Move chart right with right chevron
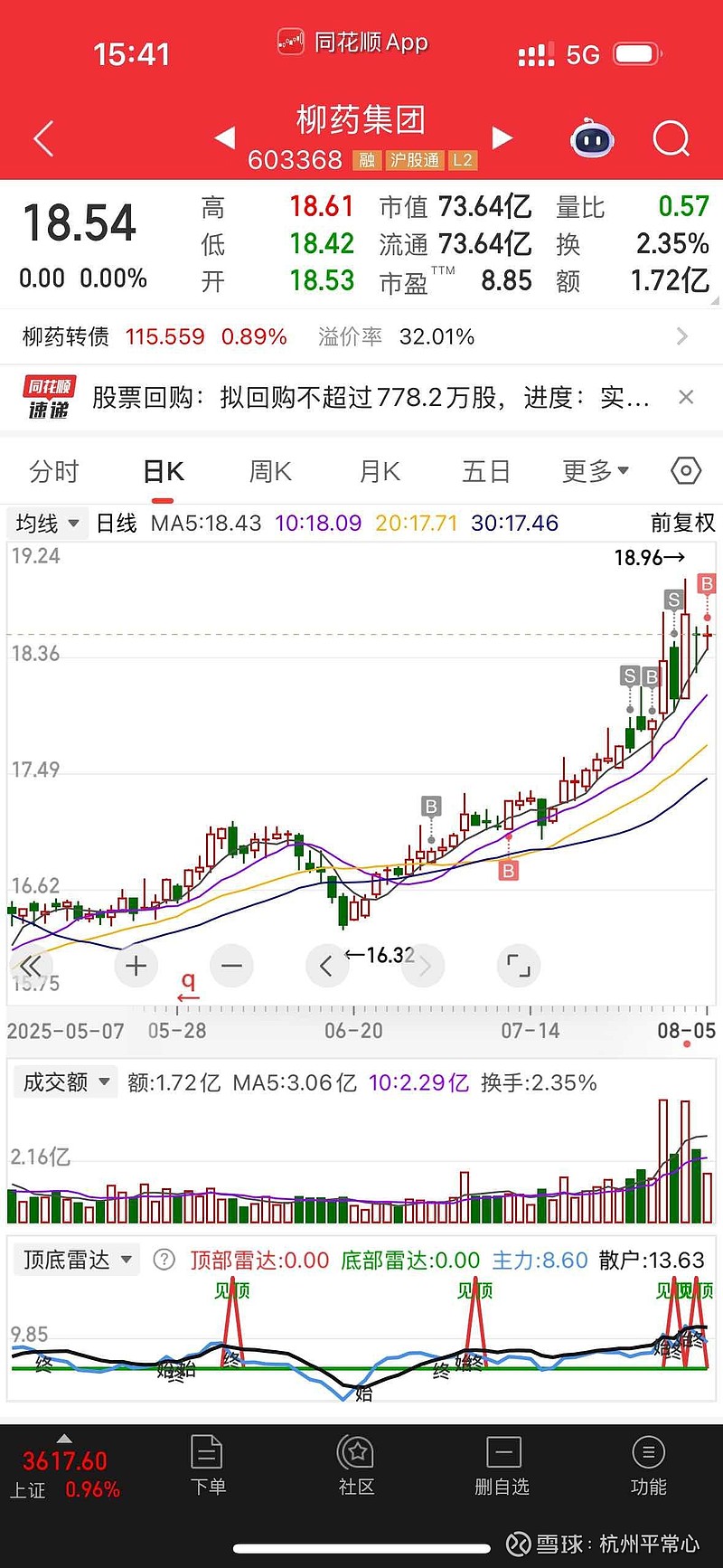Image resolution: width=723 pixels, height=1568 pixels. (x=424, y=966)
